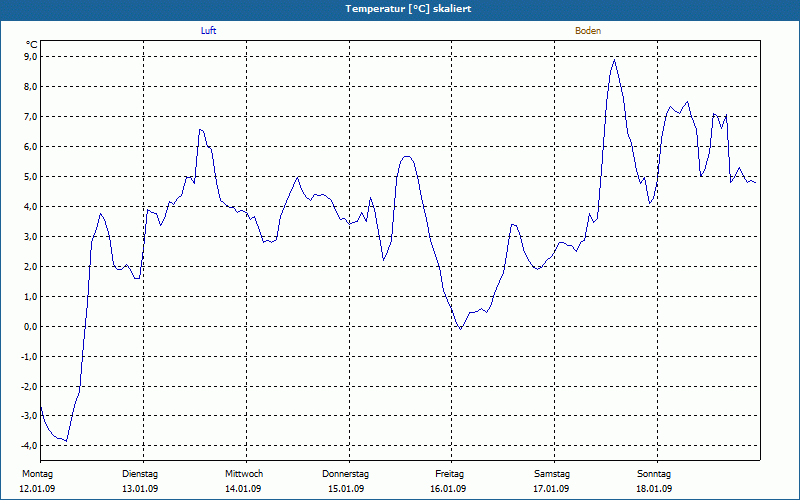Viewport: 800px width, 500px height.
Task: Click the date 17.01.09
Action: (551, 489)
